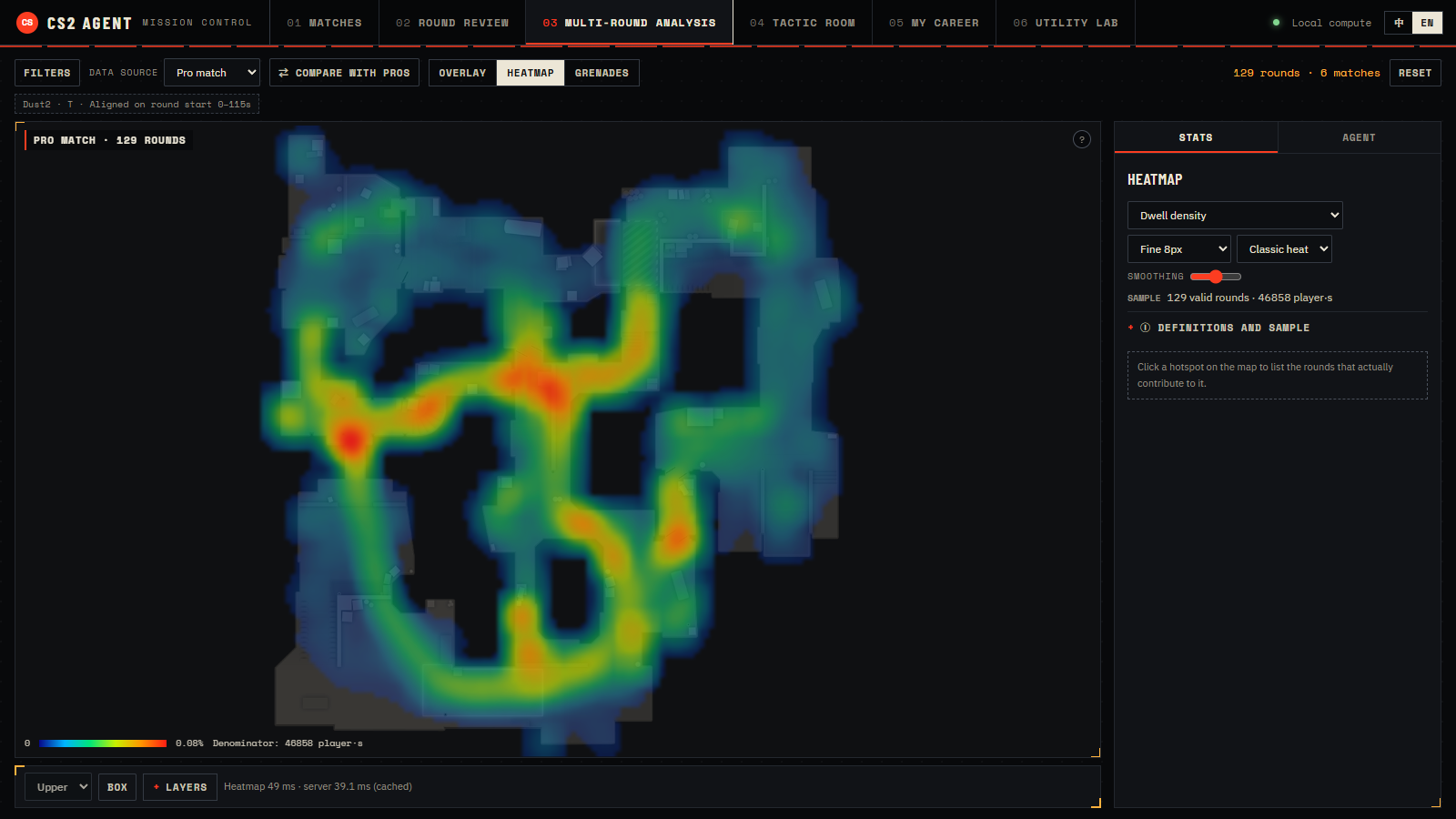Switch to the Stats panel tab

coord(1196,137)
